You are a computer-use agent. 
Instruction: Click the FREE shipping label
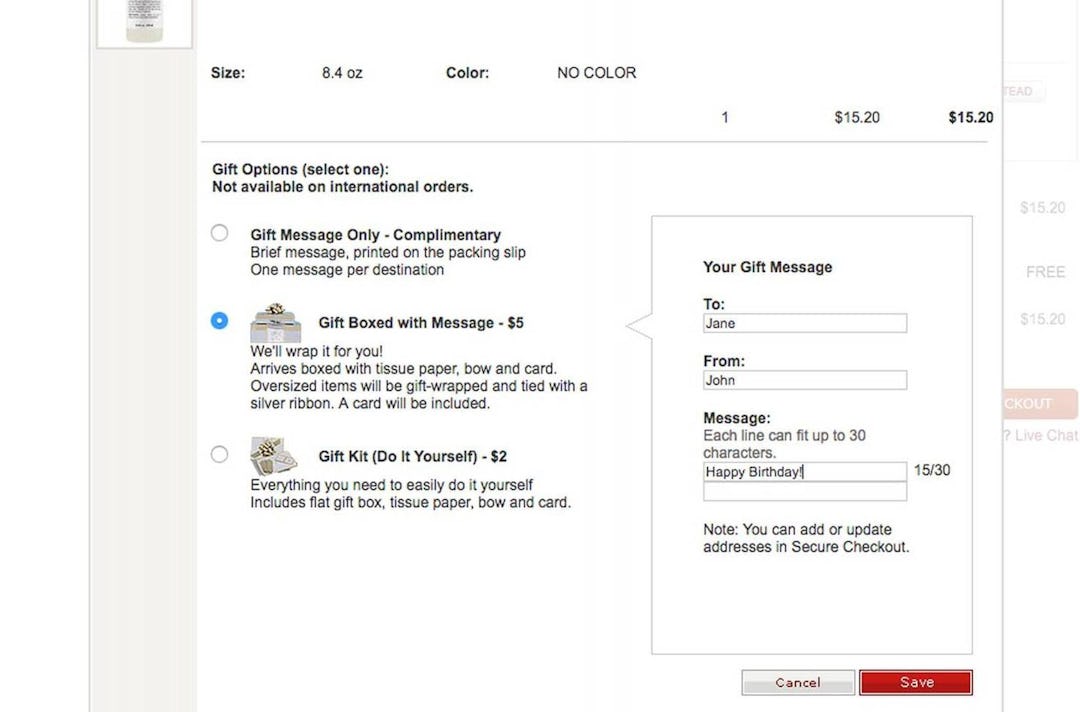[x=1045, y=271]
